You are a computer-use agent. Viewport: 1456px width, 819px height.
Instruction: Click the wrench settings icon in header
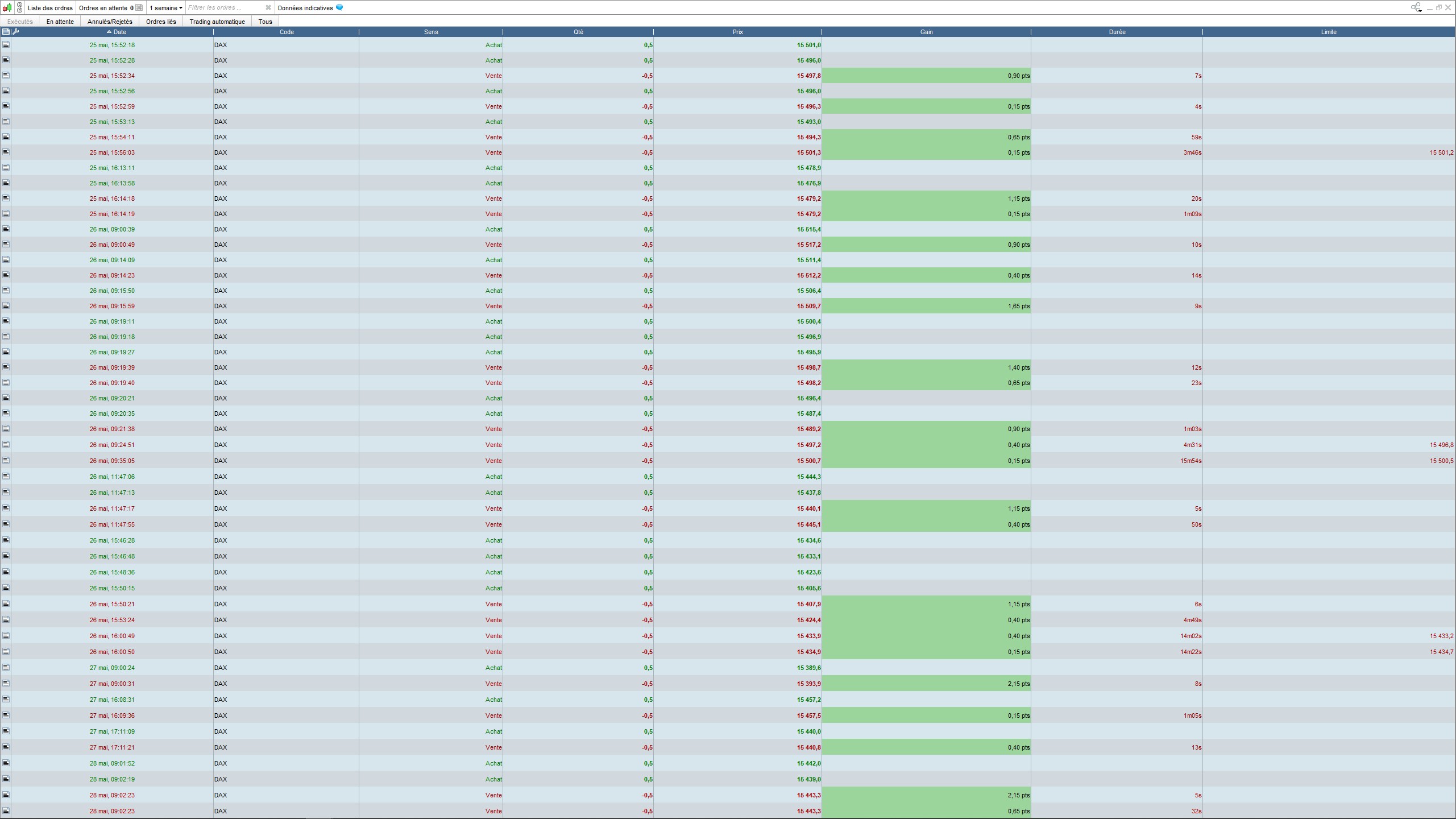point(16,32)
